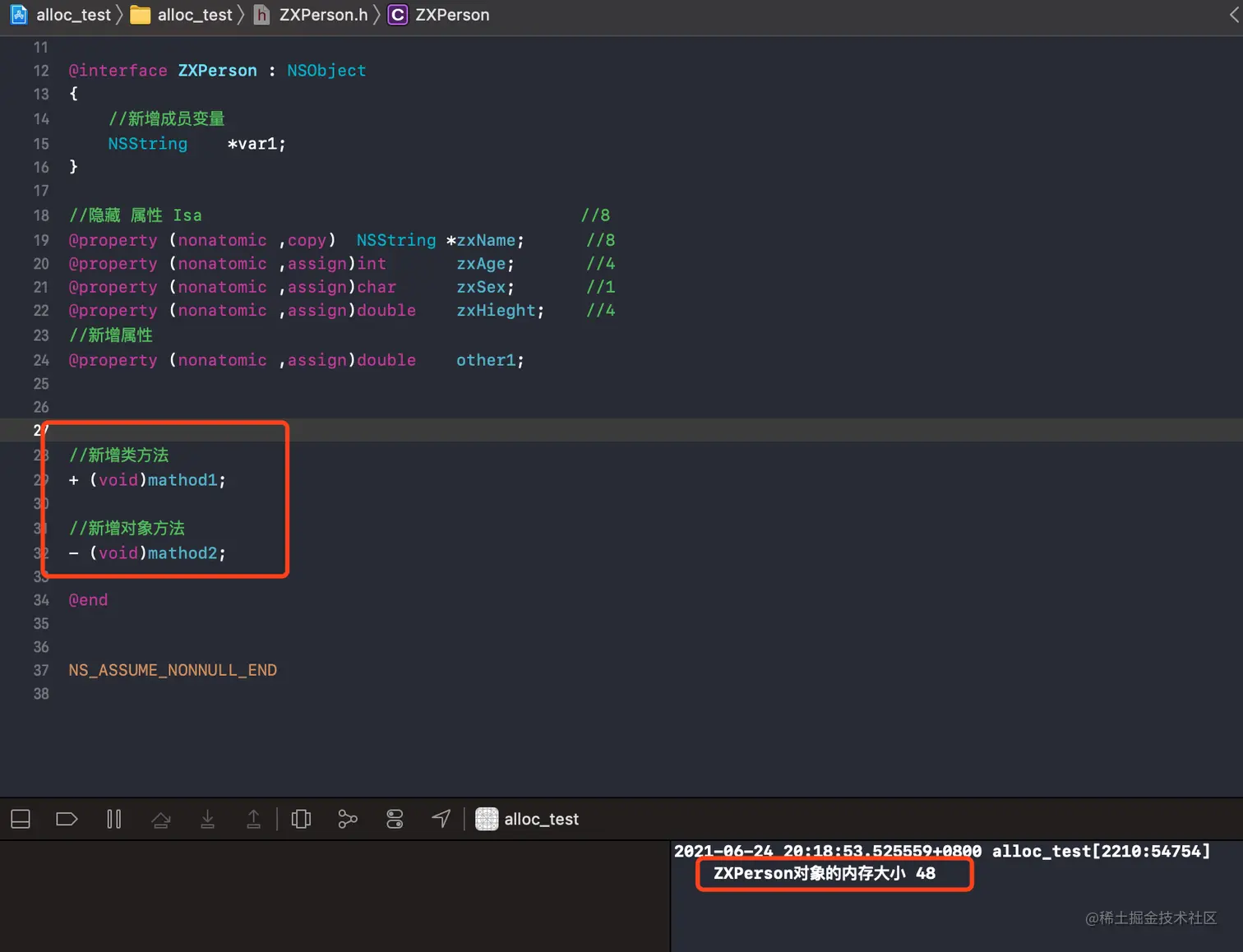
Task: Click the zxName property name
Action: (x=486, y=240)
